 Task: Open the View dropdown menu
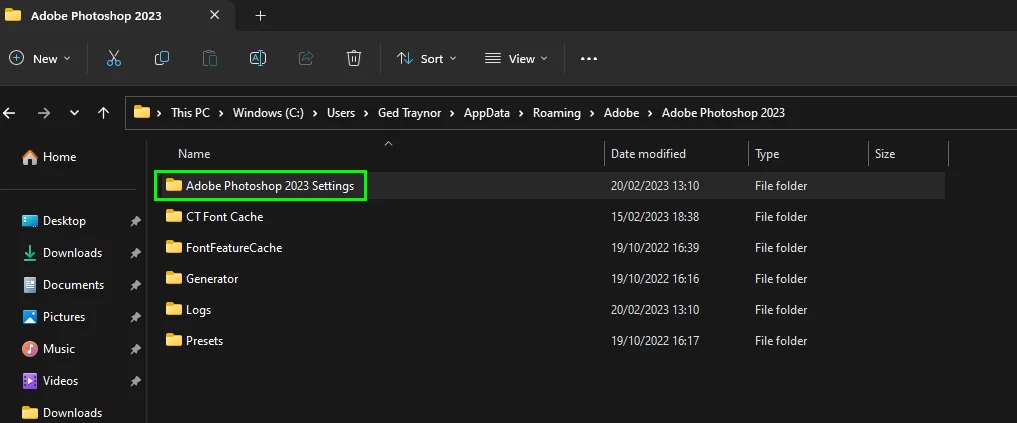[516, 58]
